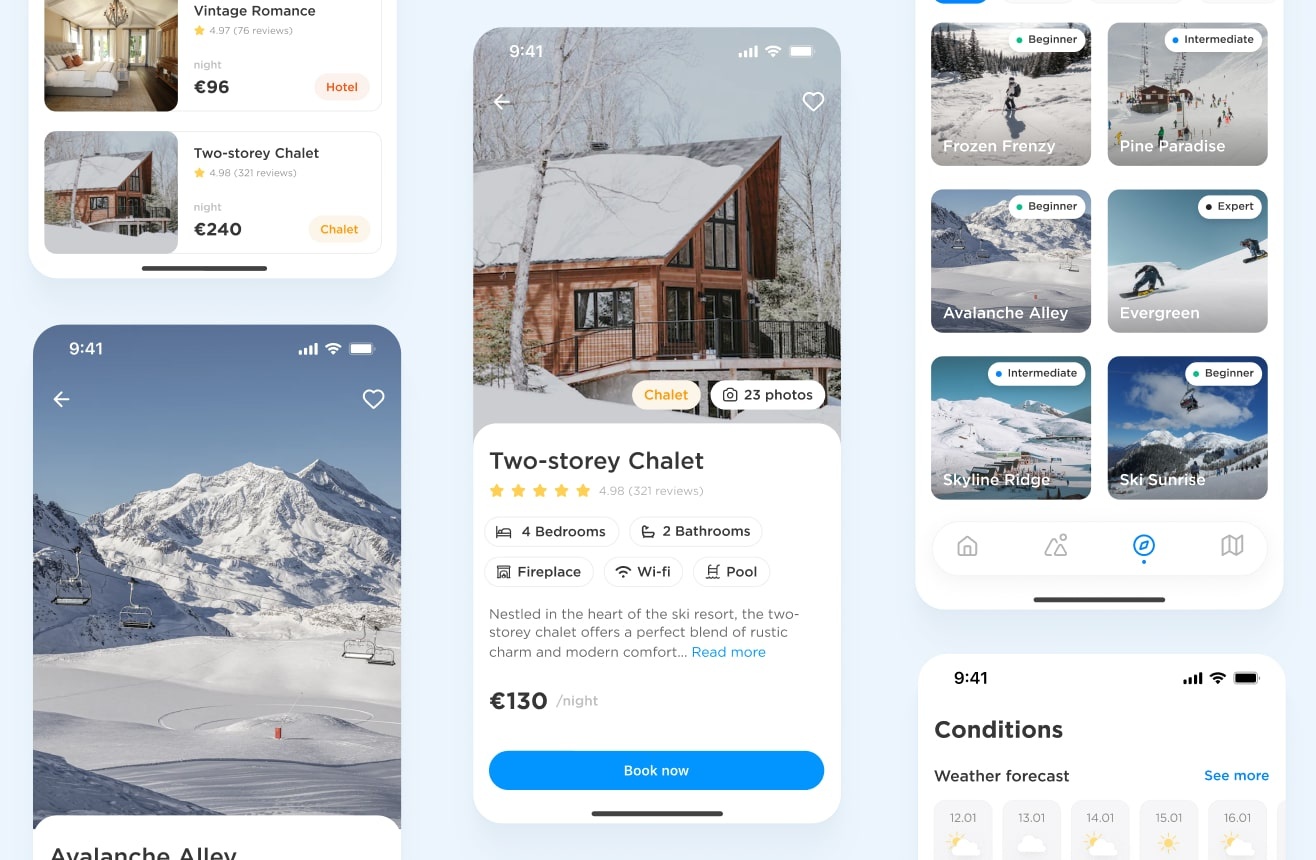Go back from the Avalanche Alley screen
The height and width of the screenshot is (860, 1316).
[61, 399]
